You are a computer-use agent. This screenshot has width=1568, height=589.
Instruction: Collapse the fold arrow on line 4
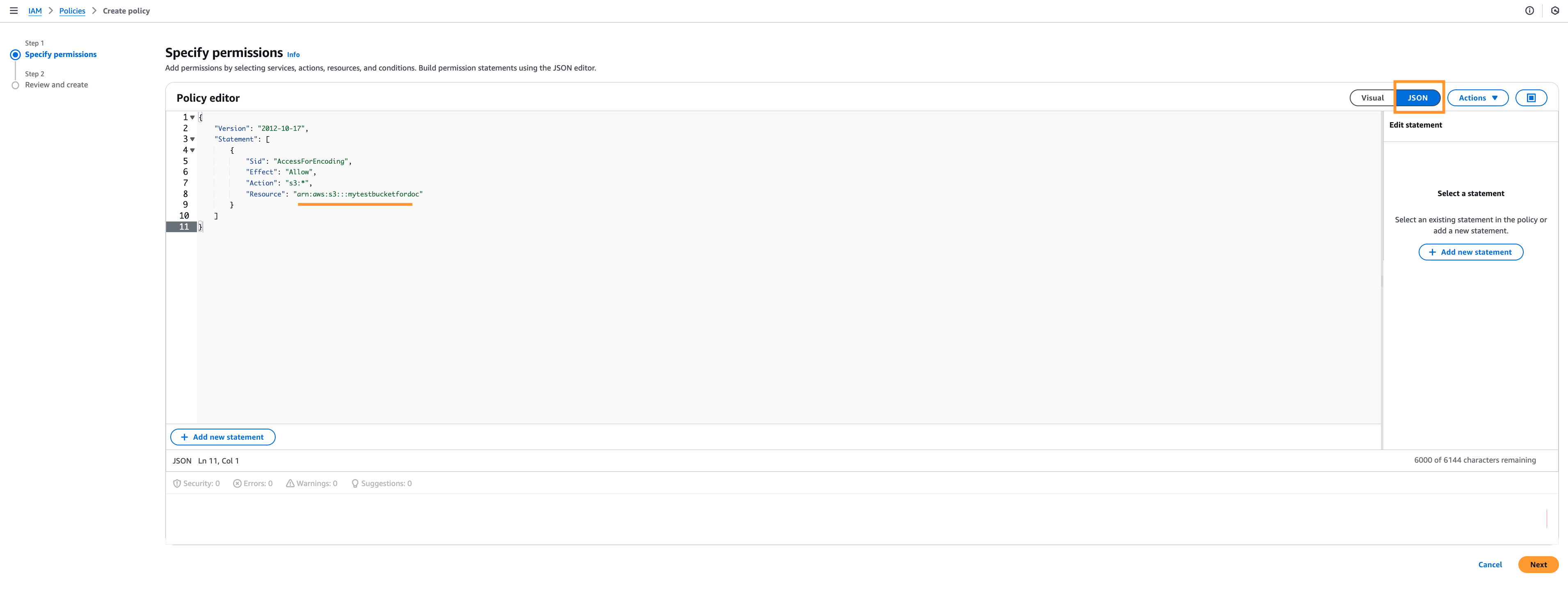pyautogui.click(x=192, y=150)
